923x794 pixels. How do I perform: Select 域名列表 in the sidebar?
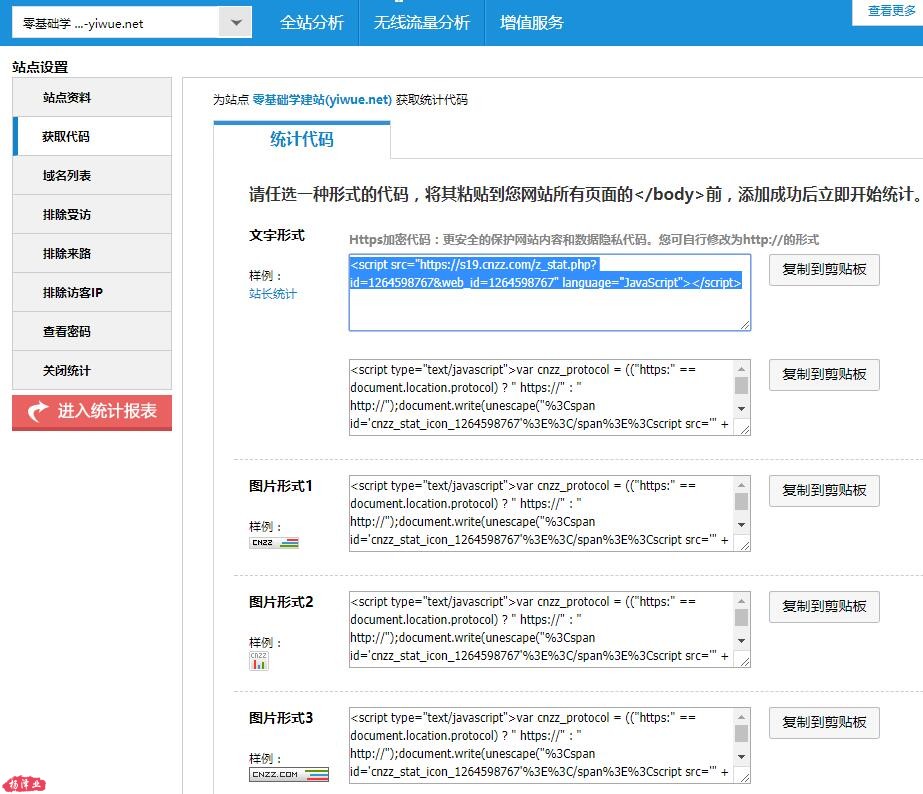click(92, 175)
